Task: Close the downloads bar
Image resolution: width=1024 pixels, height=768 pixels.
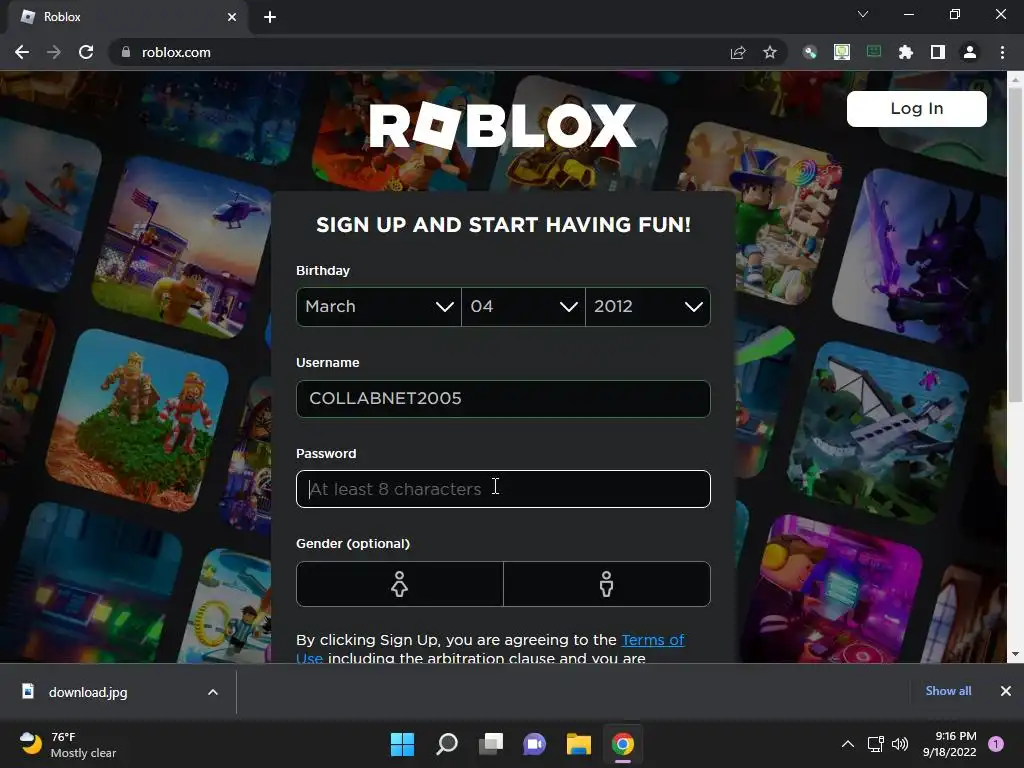Action: 1006,691
